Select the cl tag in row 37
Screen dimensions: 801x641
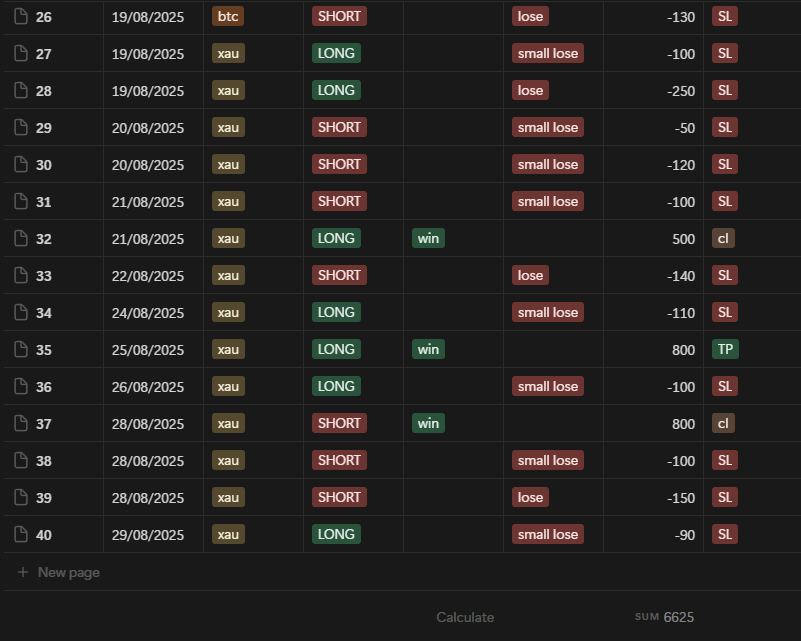pyautogui.click(x=723, y=424)
